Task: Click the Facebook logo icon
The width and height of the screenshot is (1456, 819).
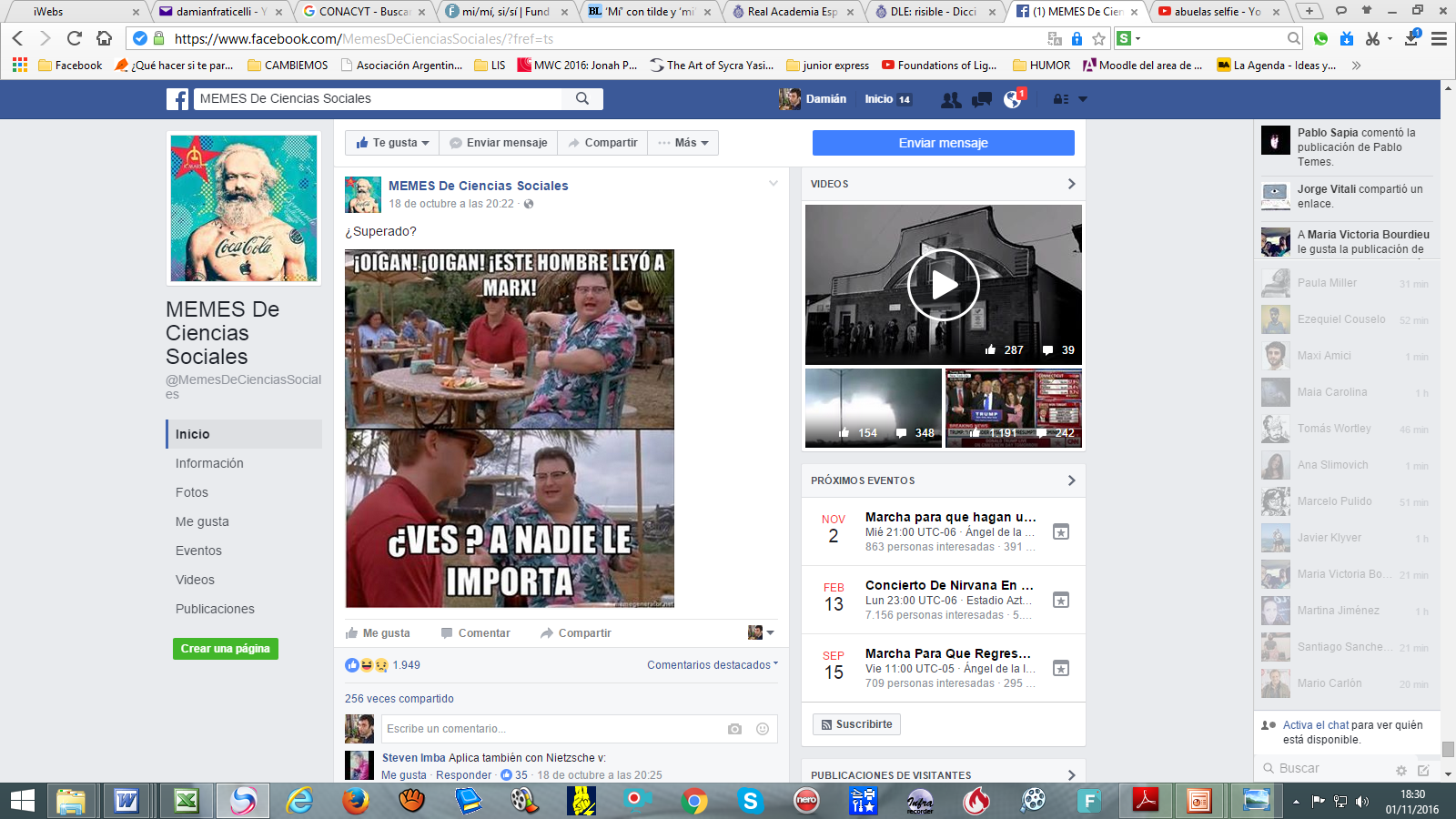Action: tap(177, 99)
